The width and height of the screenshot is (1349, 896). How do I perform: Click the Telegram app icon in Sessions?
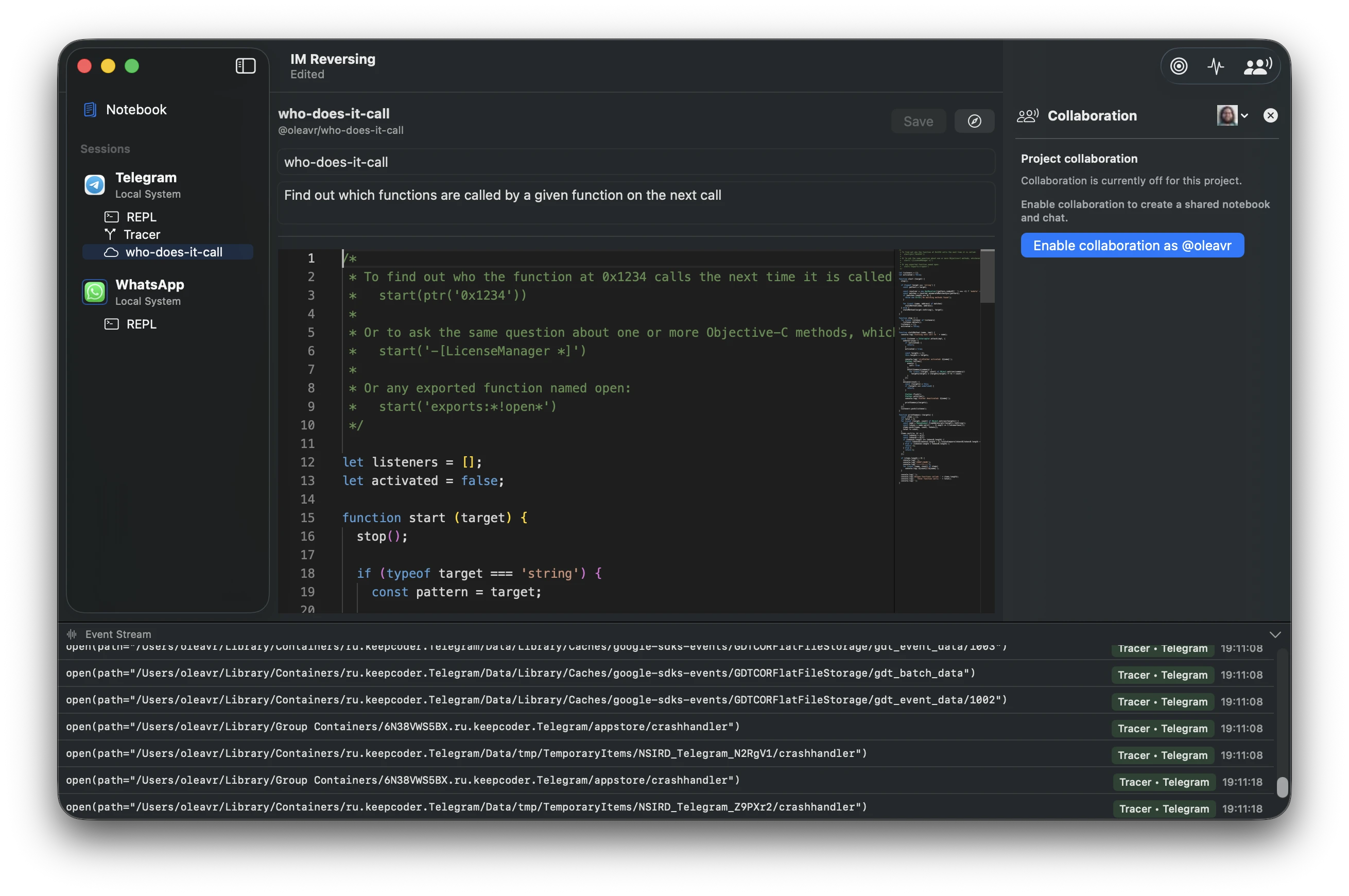(x=95, y=184)
